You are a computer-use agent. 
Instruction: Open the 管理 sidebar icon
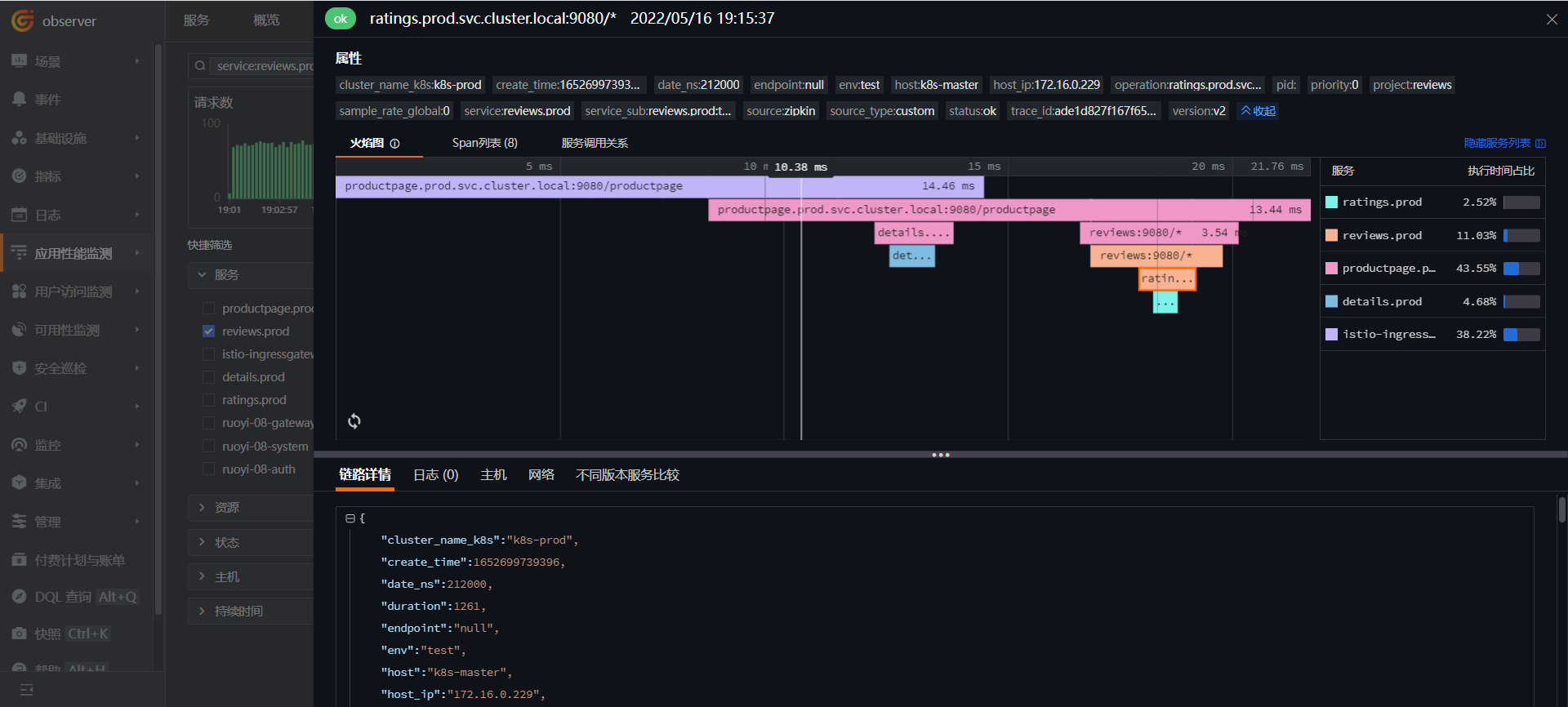tap(19, 521)
